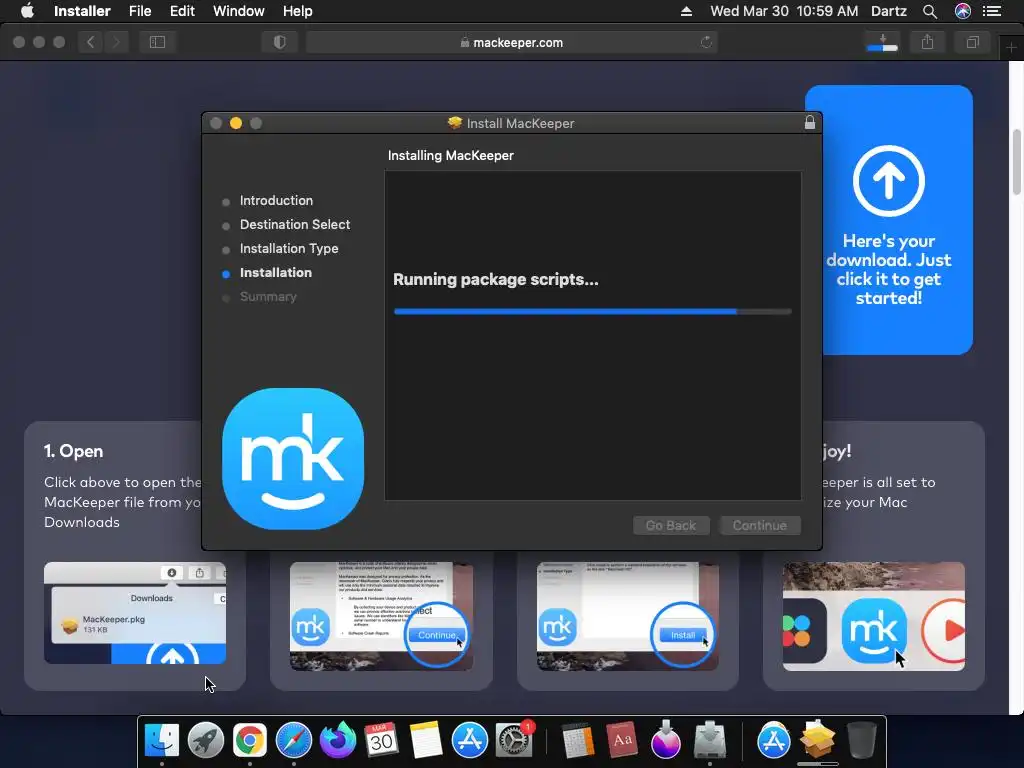1024x768 pixels.
Task: Open Google Chrome in the Dock
Action: coord(249,741)
